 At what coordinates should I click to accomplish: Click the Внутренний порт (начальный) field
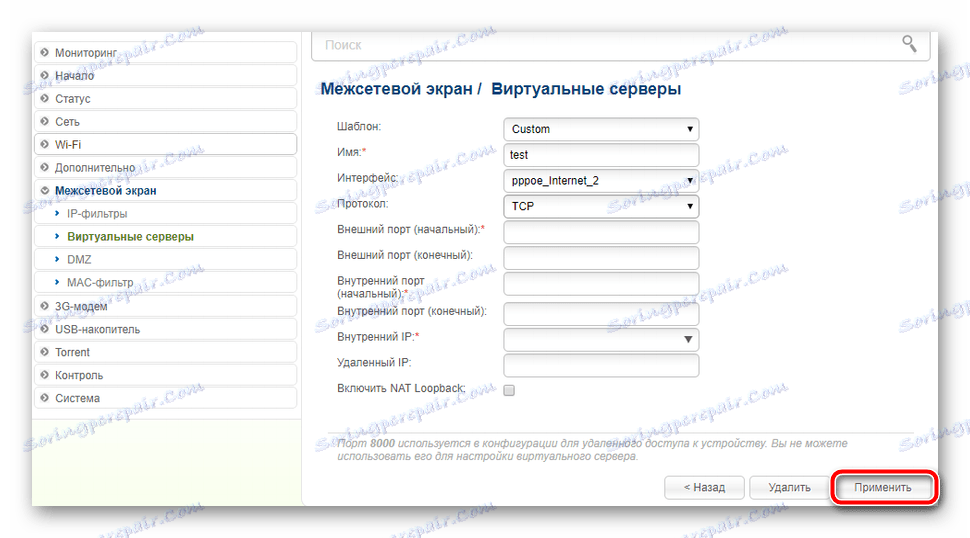tap(601, 284)
